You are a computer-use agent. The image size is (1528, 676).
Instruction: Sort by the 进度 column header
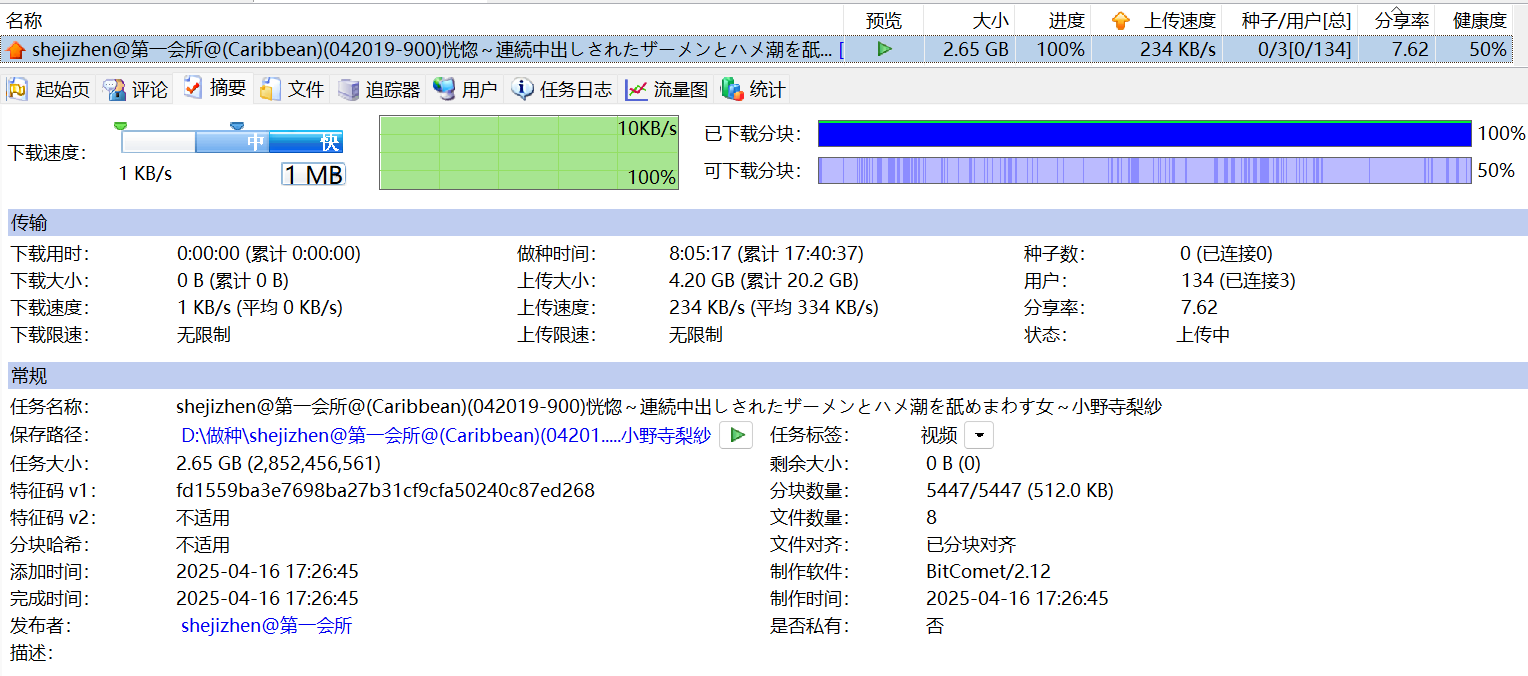[1053, 20]
